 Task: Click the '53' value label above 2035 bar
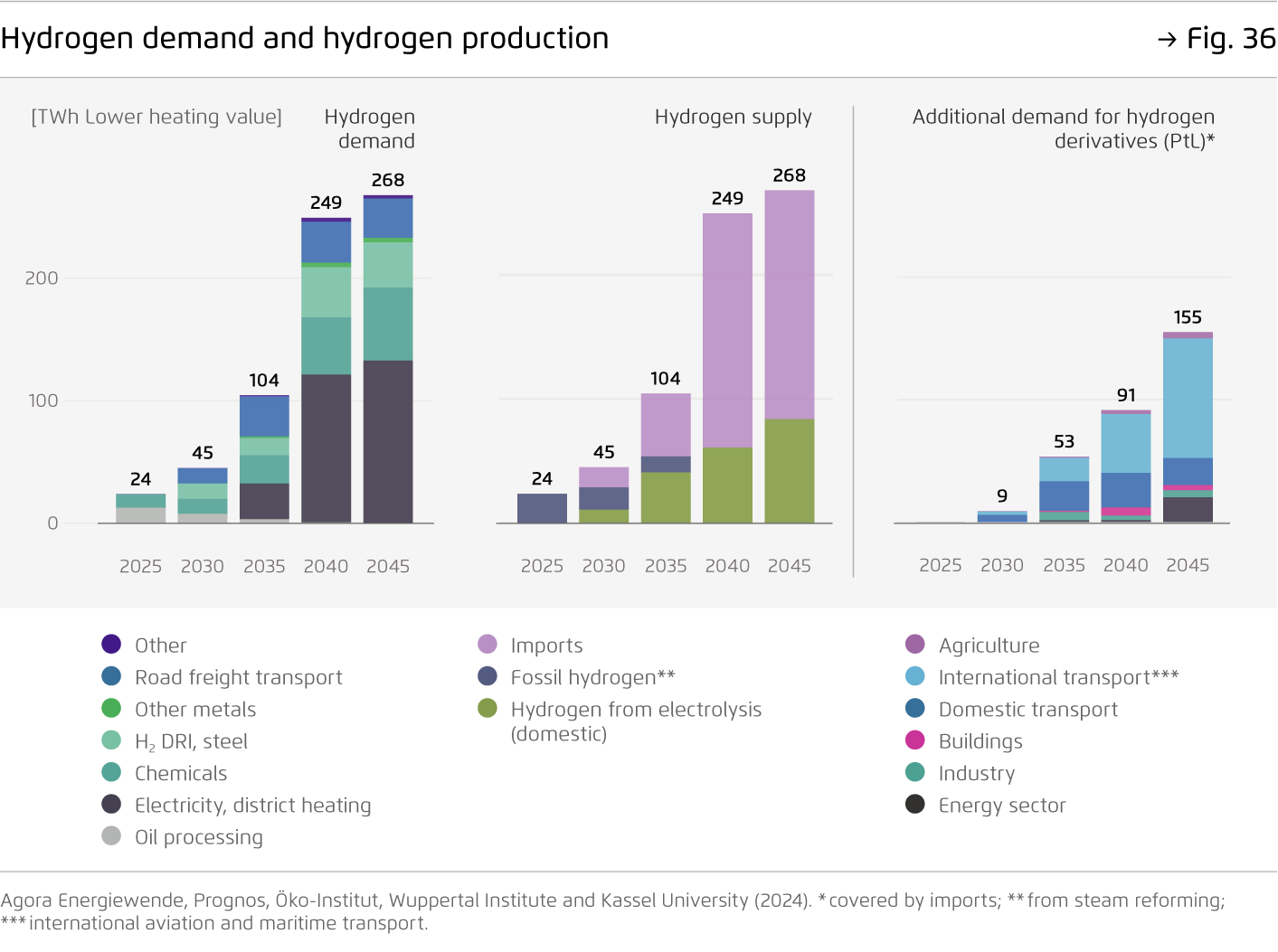[x=1064, y=441]
